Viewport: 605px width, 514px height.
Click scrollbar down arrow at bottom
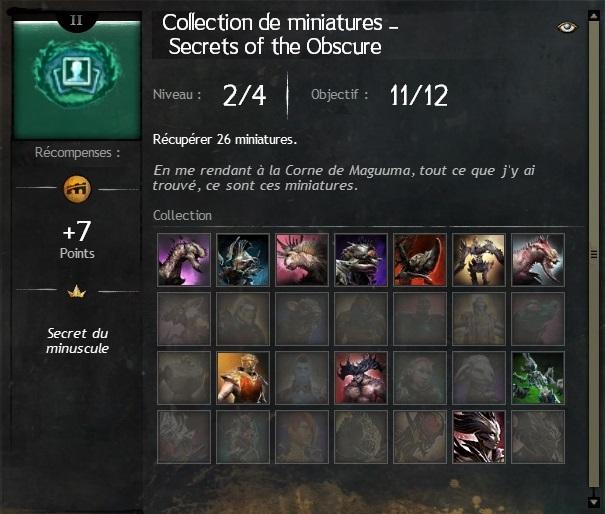593,502
